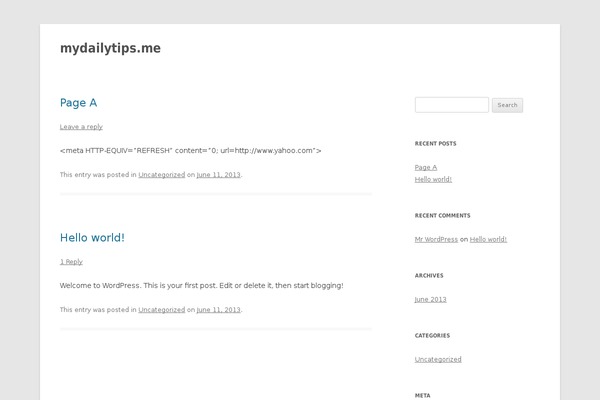Open June 11, 2013 date under Hello world!
The height and width of the screenshot is (400, 600).
[x=218, y=310]
